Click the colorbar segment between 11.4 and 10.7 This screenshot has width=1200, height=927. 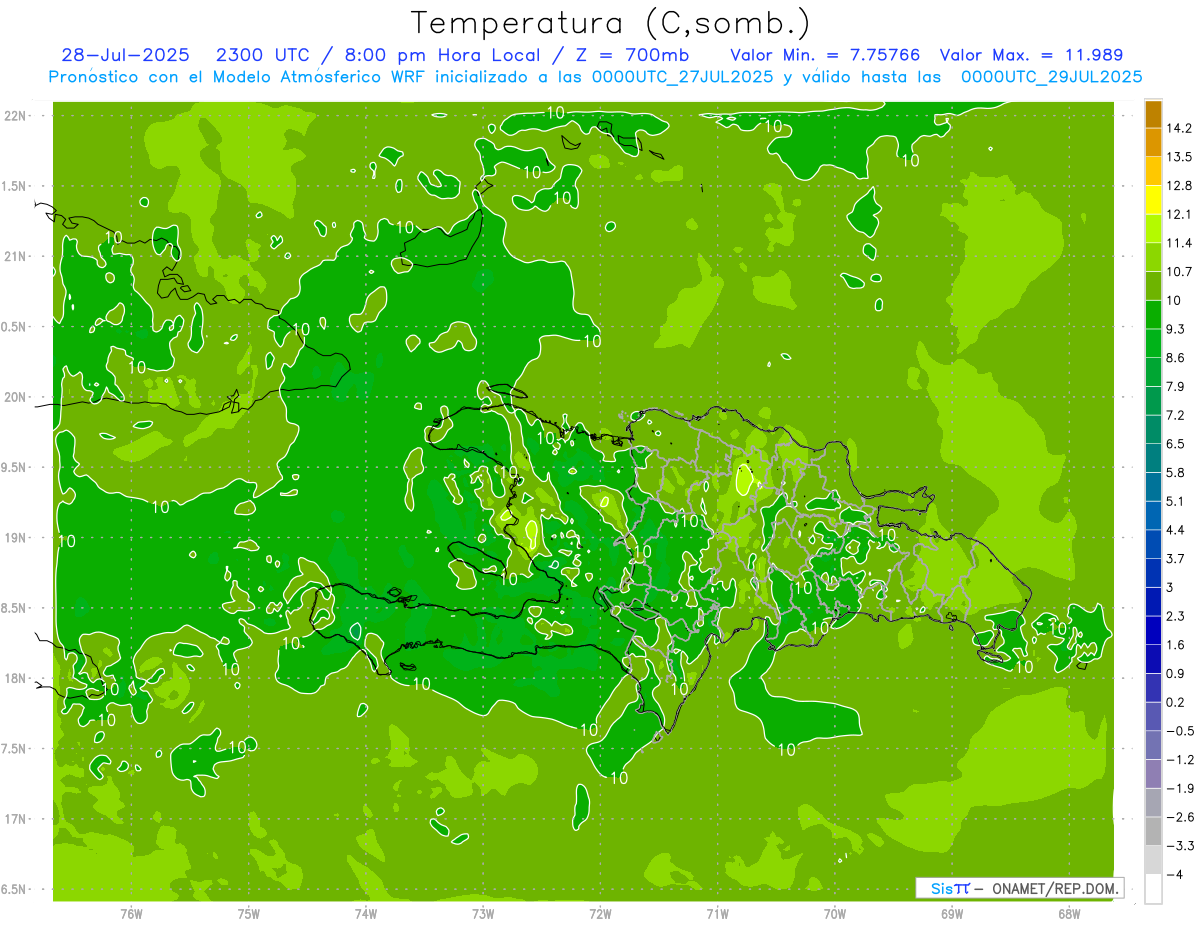pyautogui.click(x=1153, y=257)
